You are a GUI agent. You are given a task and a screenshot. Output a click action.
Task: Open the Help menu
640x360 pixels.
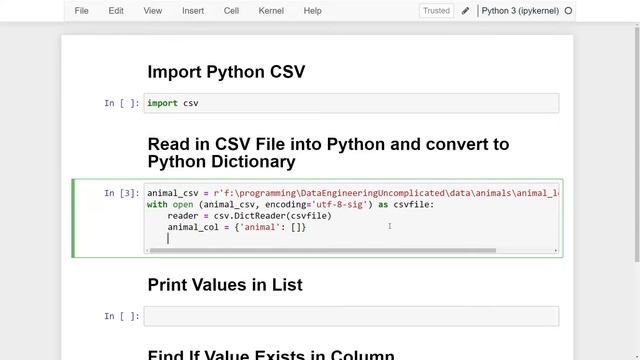pos(312,11)
